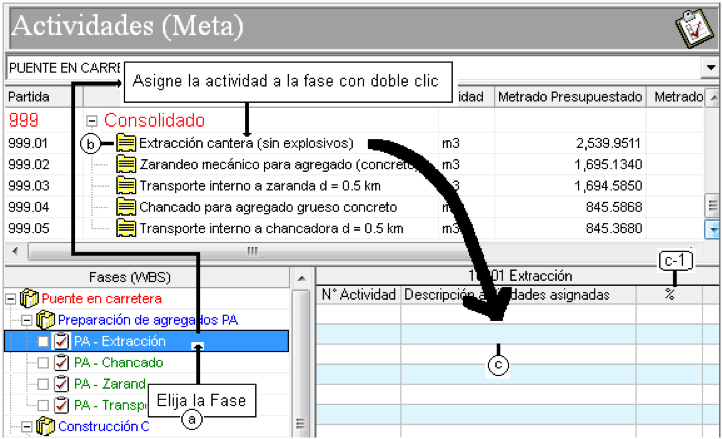Click the Construcción C folder icon

(x=46, y=426)
